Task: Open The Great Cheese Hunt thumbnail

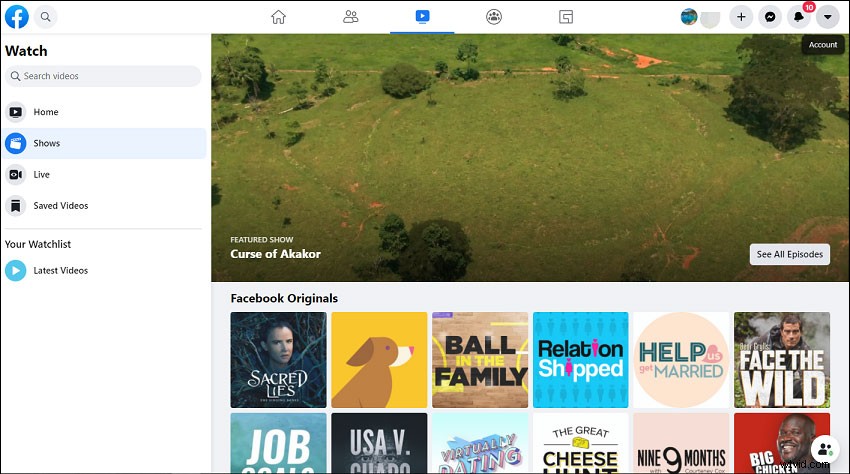Action: click(x=581, y=443)
